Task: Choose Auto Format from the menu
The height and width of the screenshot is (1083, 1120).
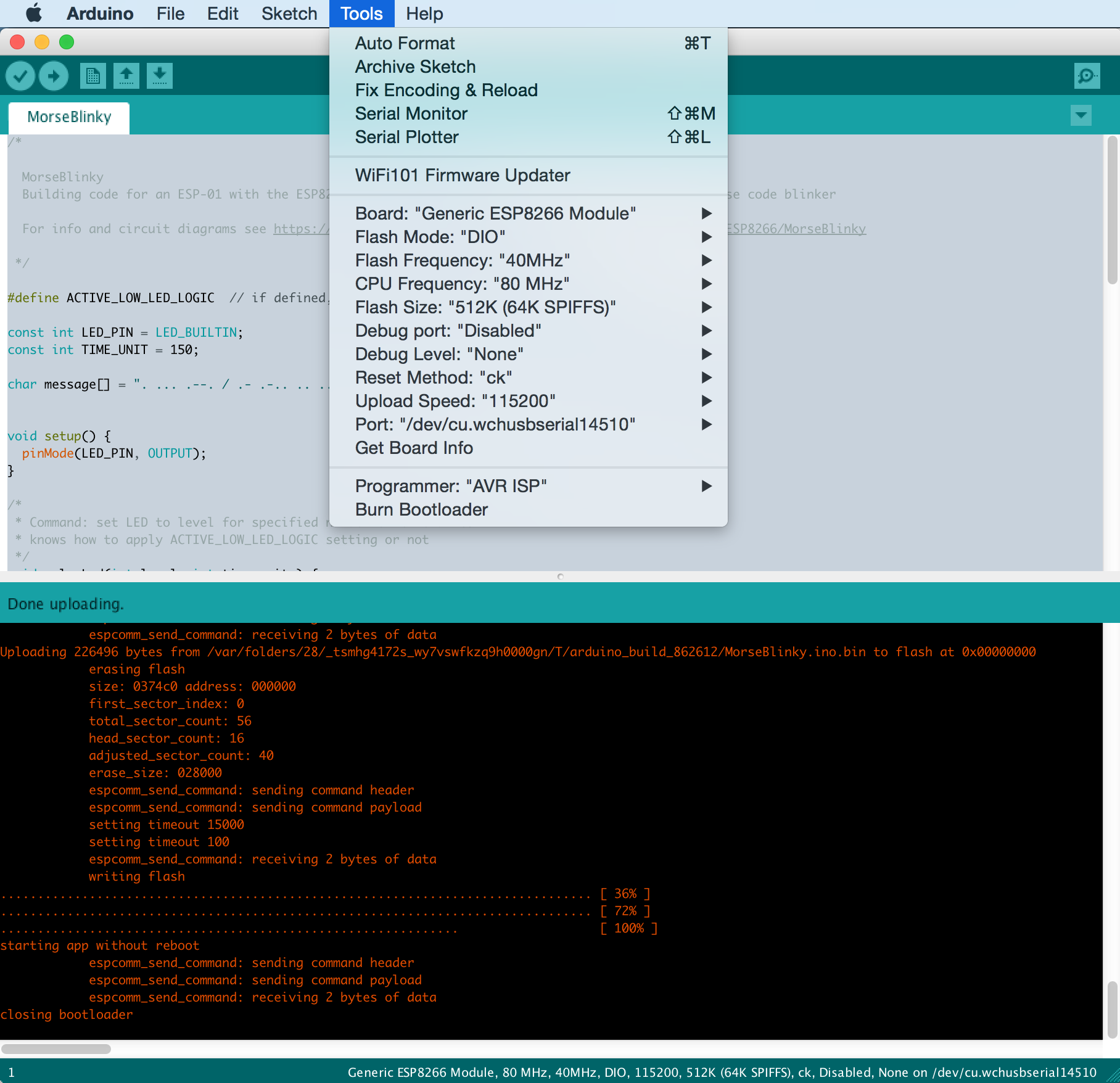Action: (529, 43)
